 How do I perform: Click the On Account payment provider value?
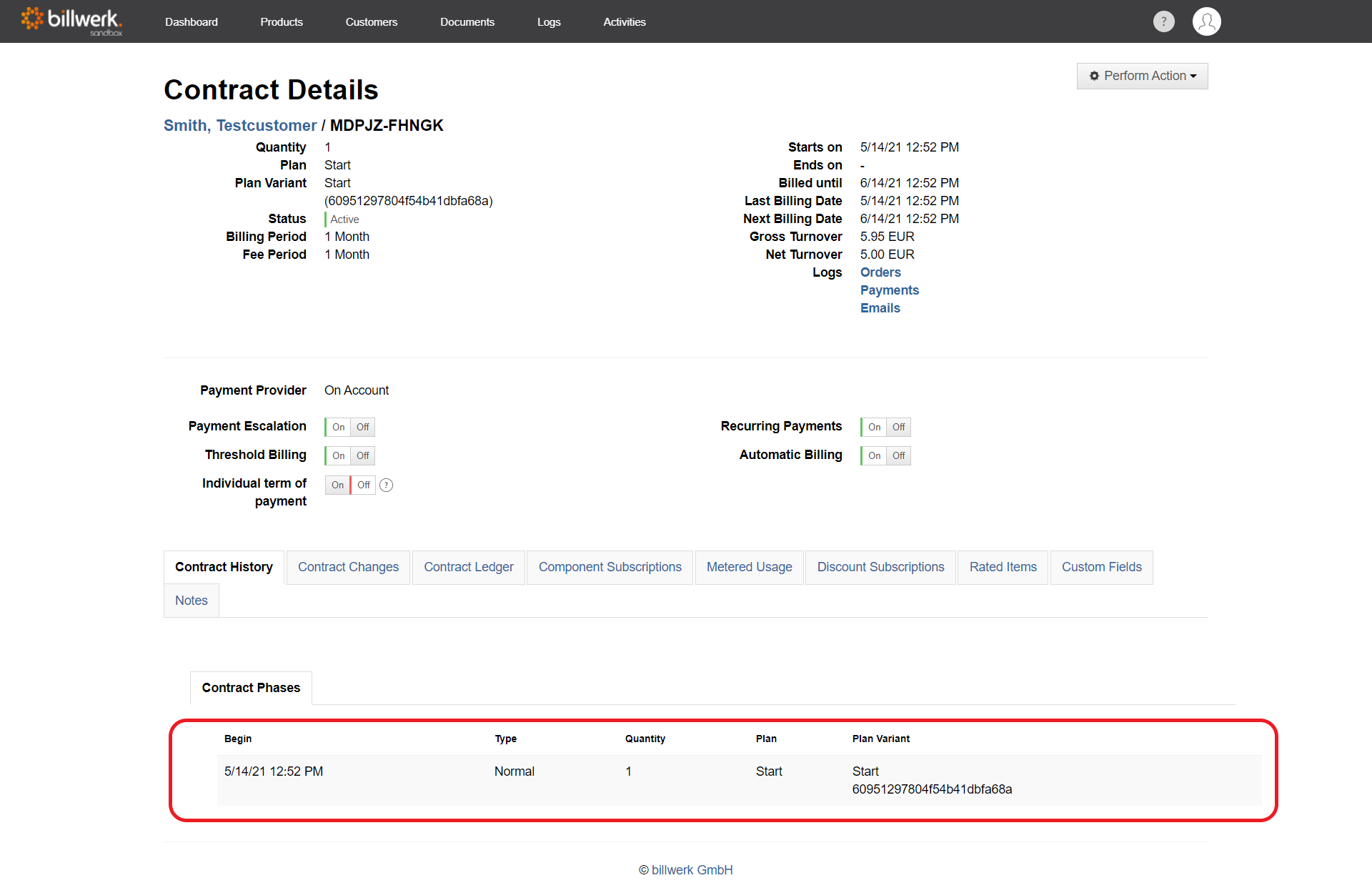pyautogui.click(x=357, y=390)
